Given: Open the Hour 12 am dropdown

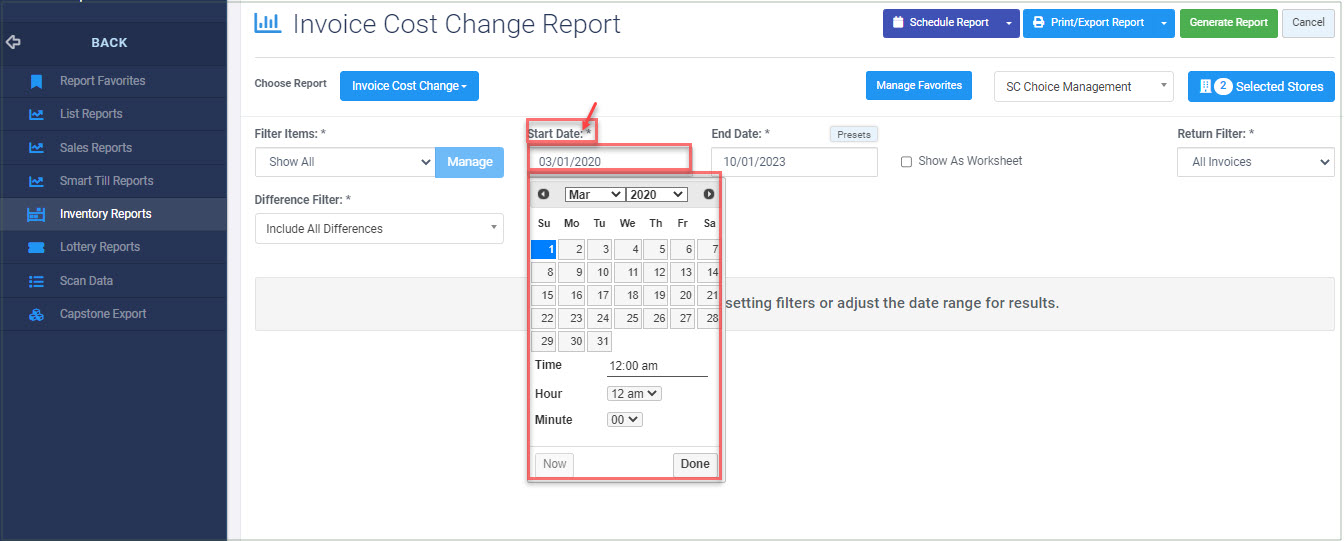Looking at the screenshot, I should (634, 394).
